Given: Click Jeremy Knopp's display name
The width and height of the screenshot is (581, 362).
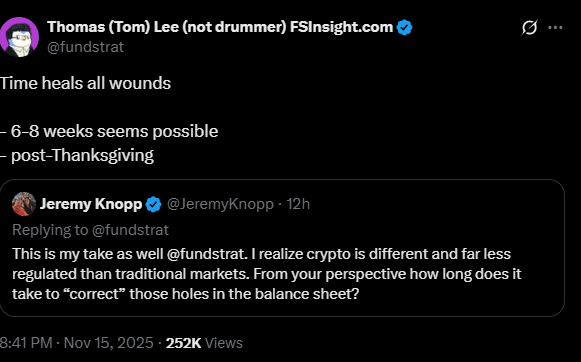Looking at the screenshot, I should pos(91,204).
